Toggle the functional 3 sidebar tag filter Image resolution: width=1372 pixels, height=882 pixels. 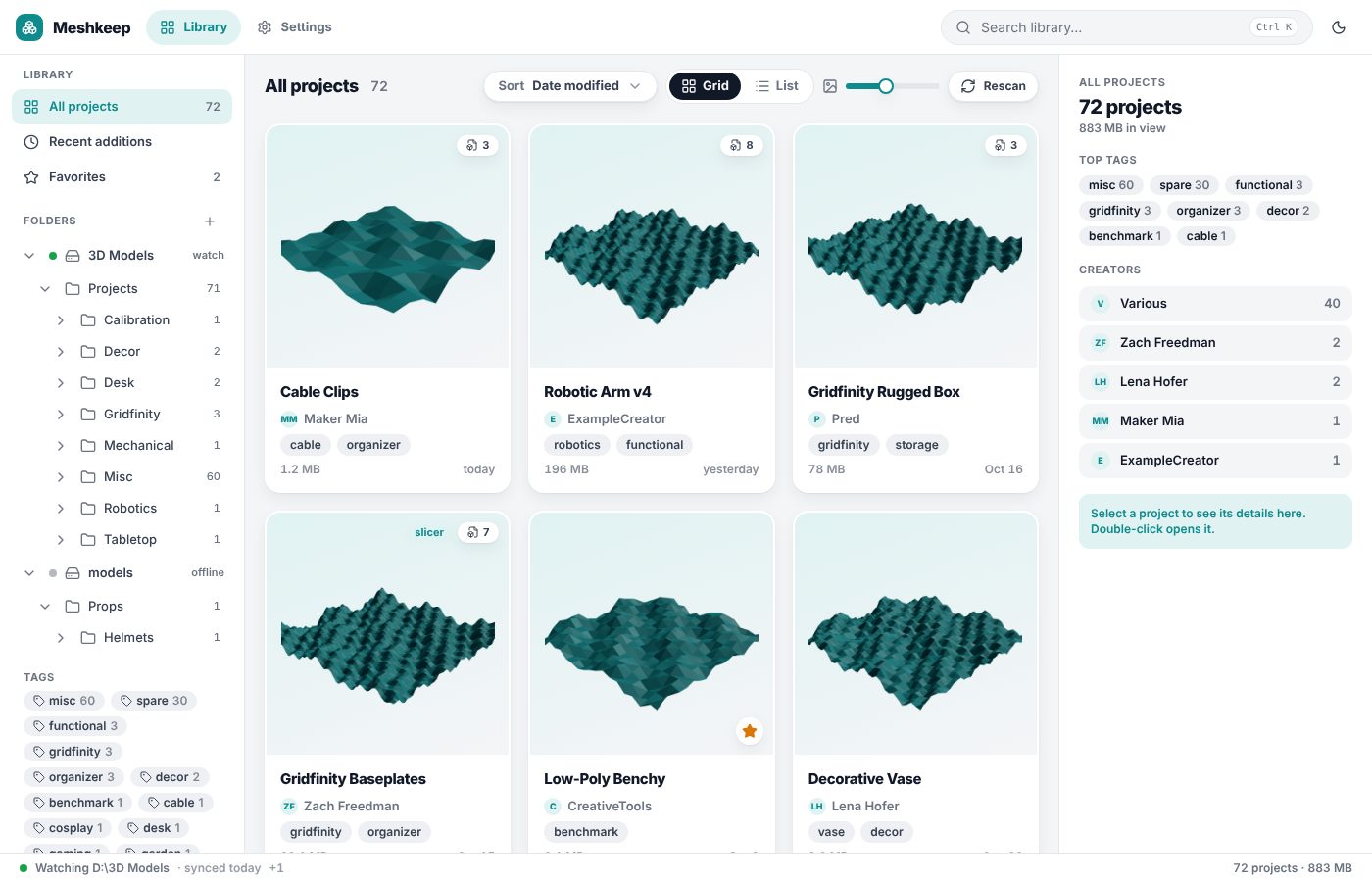pyautogui.click(x=75, y=726)
